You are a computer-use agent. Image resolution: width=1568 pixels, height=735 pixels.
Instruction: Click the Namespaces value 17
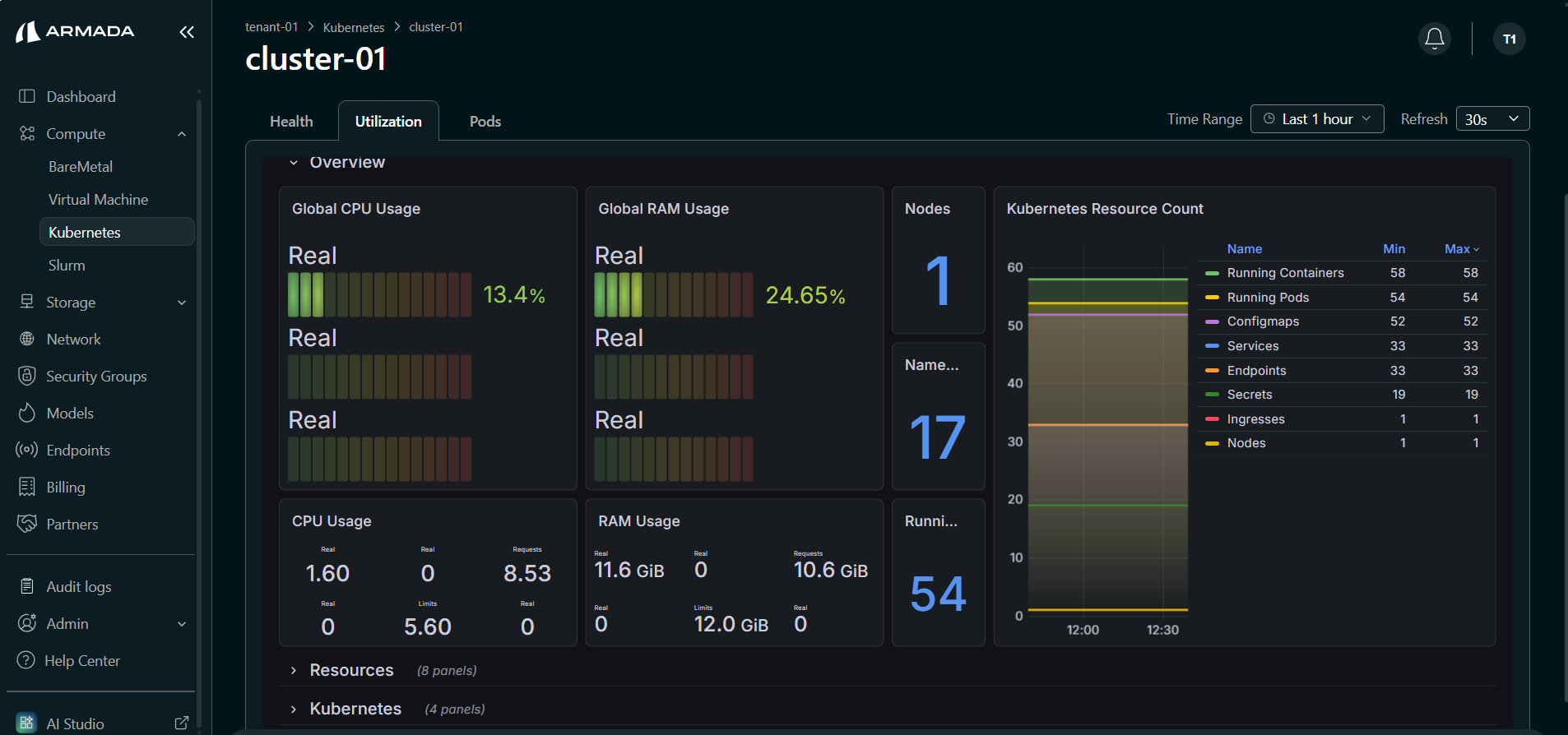pos(938,437)
